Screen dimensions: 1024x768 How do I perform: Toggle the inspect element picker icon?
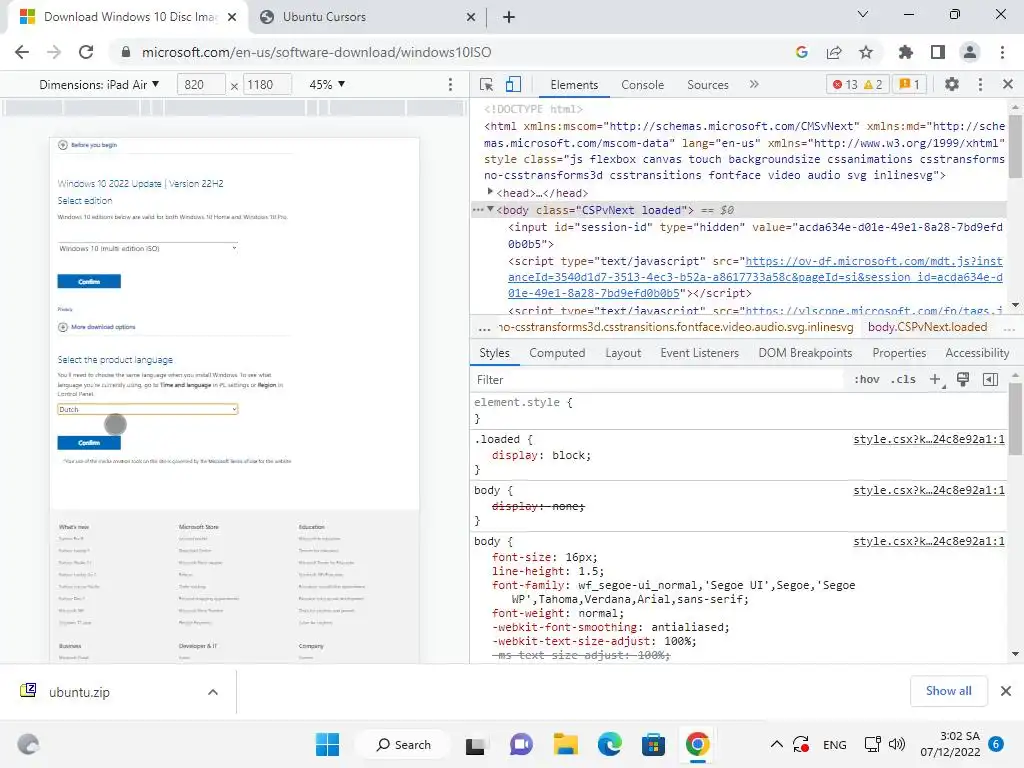coord(486,85)
